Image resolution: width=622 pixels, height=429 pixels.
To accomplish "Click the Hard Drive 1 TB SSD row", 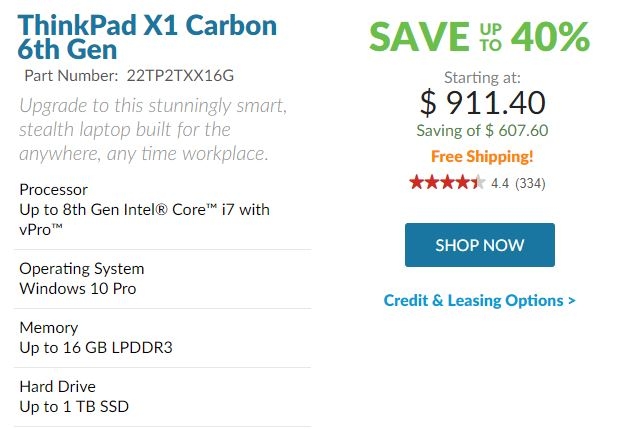I will (163, 397).
